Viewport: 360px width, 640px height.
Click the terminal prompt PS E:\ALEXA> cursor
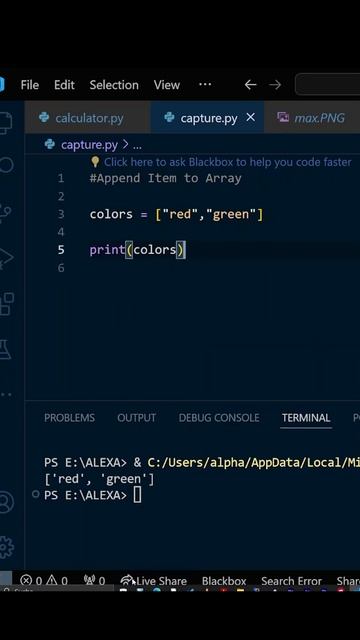pos(137,495)
